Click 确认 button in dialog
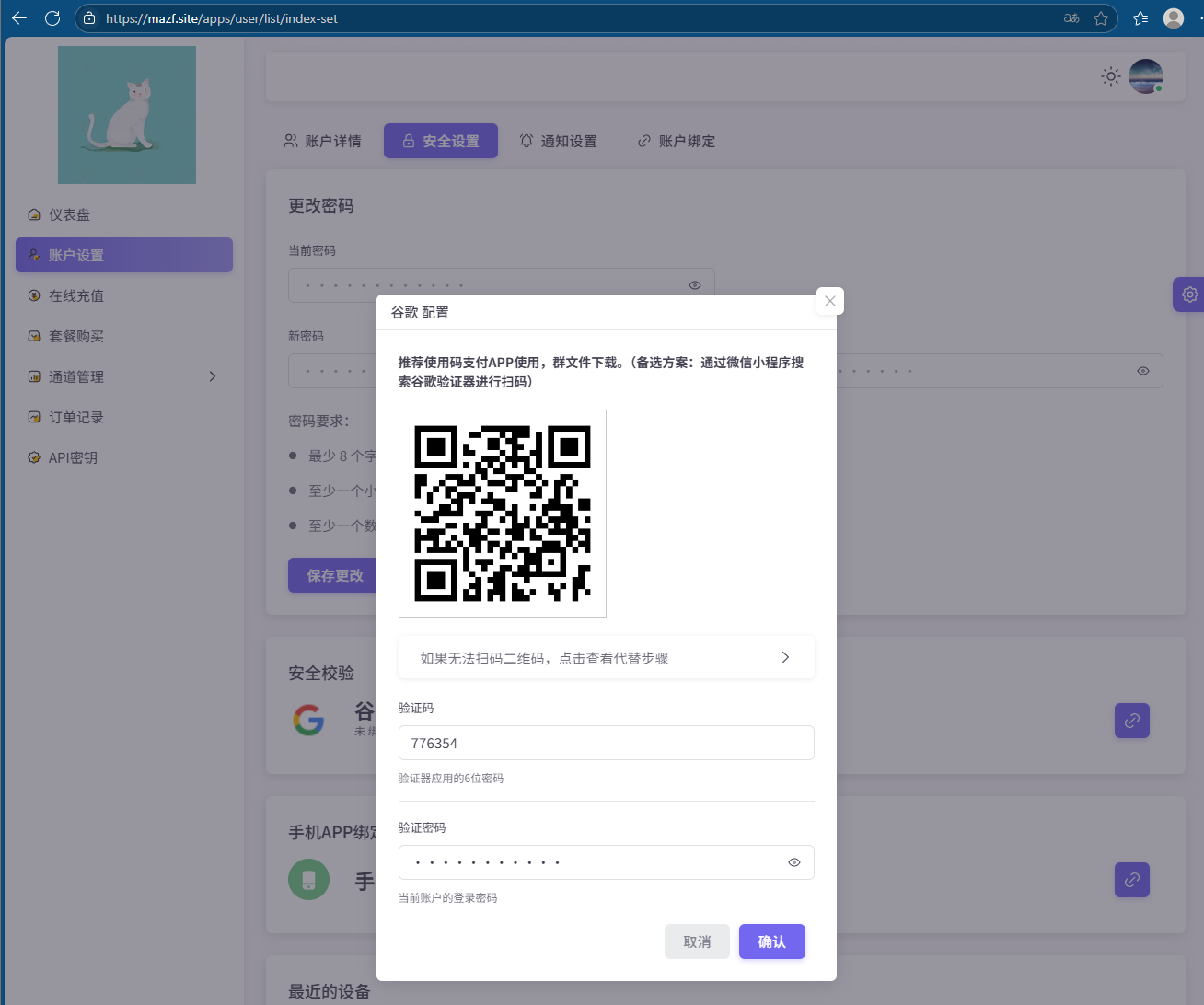 [x=772, y=941]
